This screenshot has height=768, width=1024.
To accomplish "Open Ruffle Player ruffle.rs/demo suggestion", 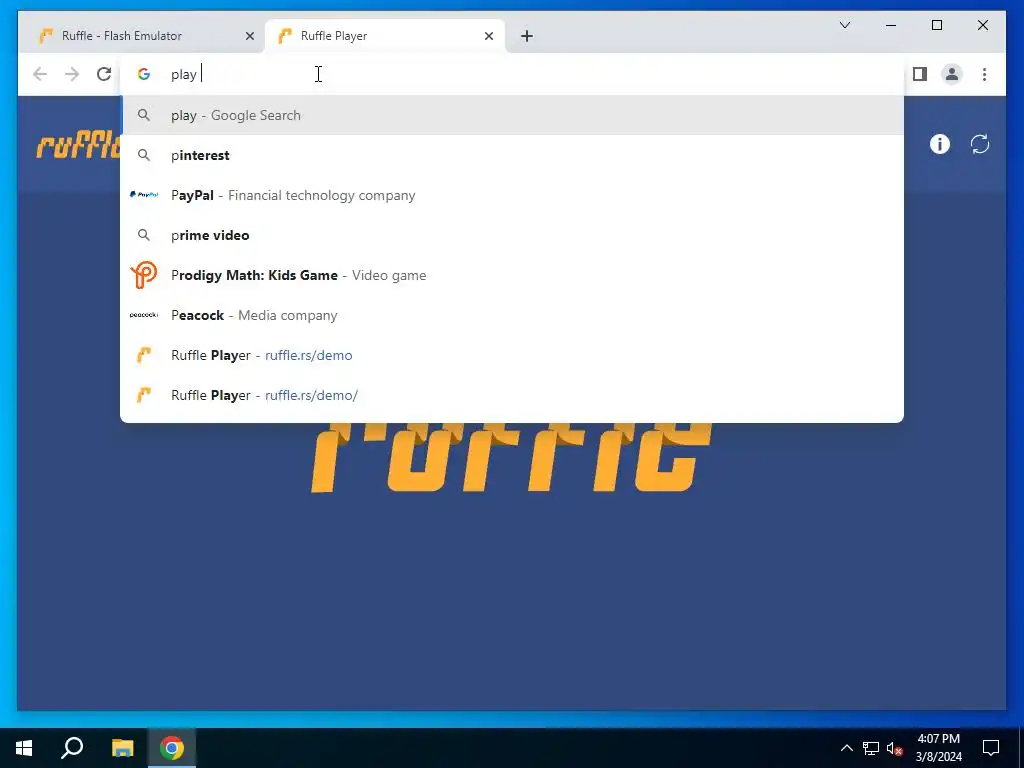I will click(x=512, y=355).
